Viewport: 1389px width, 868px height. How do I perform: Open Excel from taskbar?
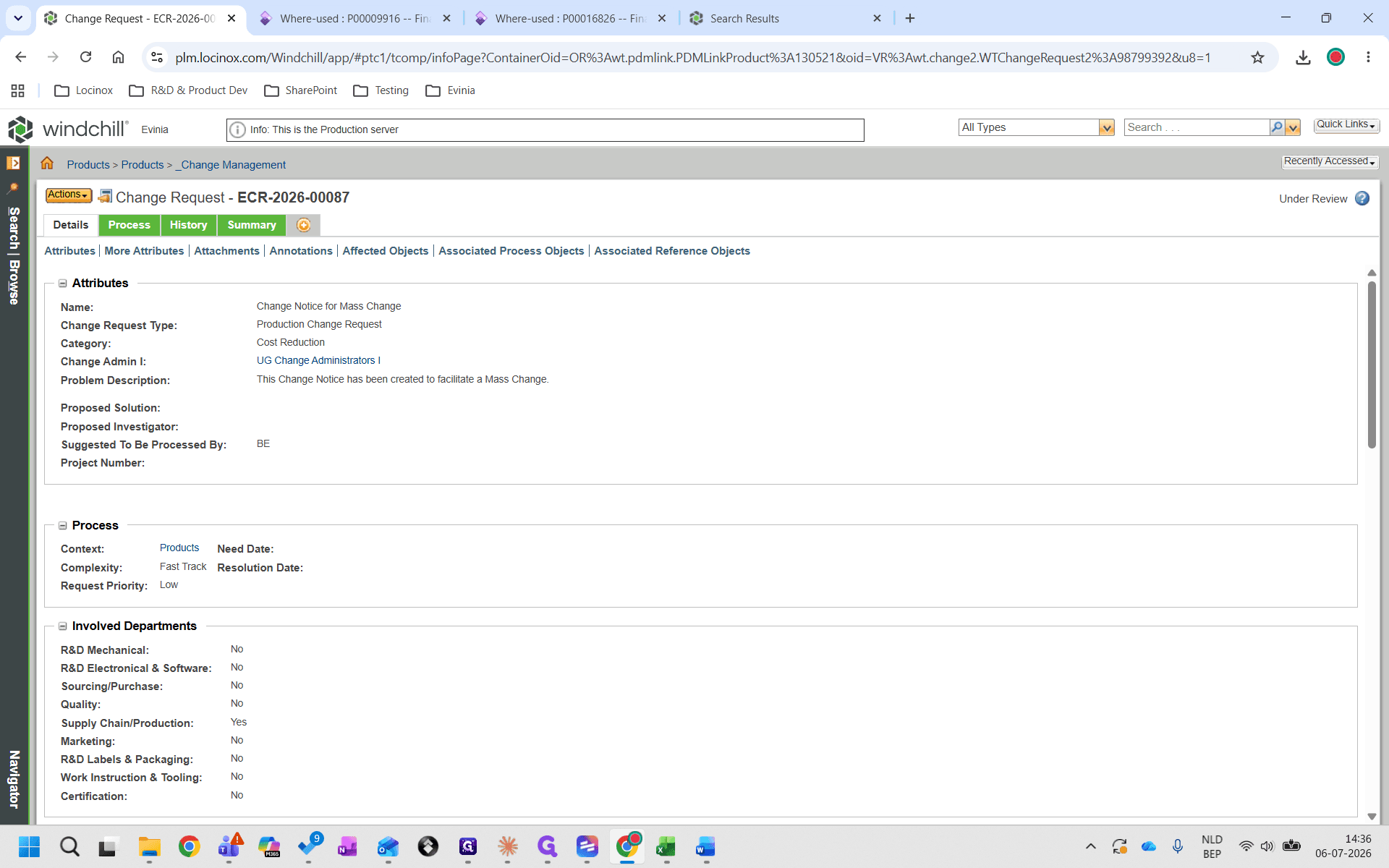pos(666,846)
